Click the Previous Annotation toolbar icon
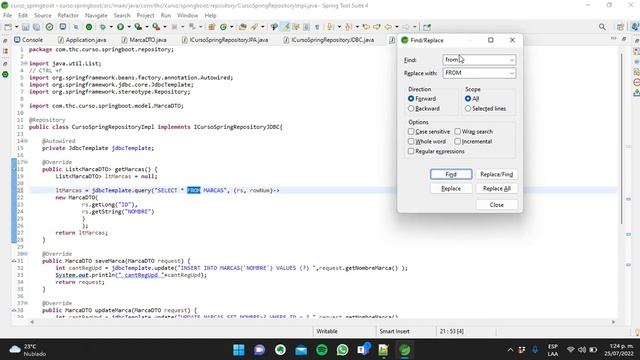 pos(348,27)
